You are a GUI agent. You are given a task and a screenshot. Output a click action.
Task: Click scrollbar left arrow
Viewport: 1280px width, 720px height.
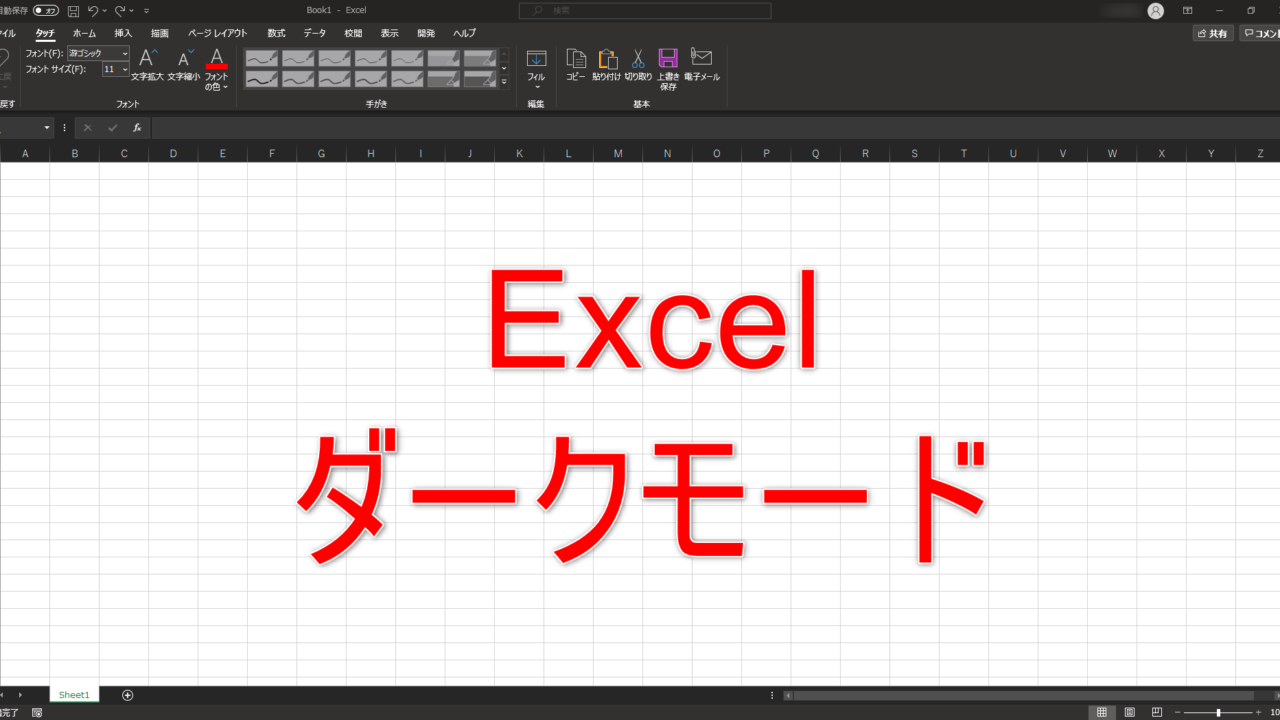788,695
